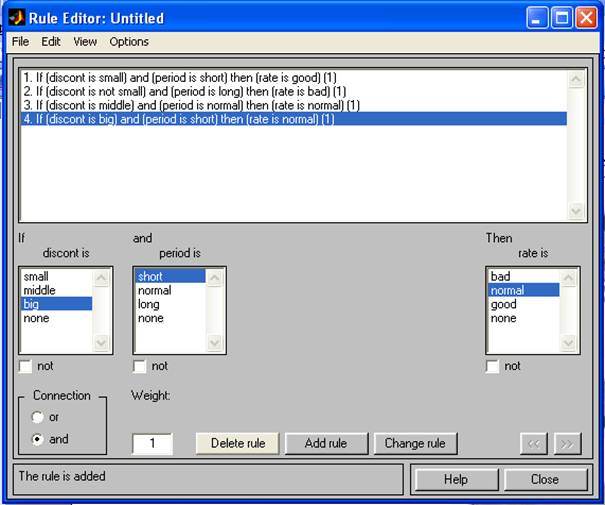The height and width of the screenshot is (505, 605).
Task: Click the Change rule button
Action: pyautogui.click(x=416, y=443)
